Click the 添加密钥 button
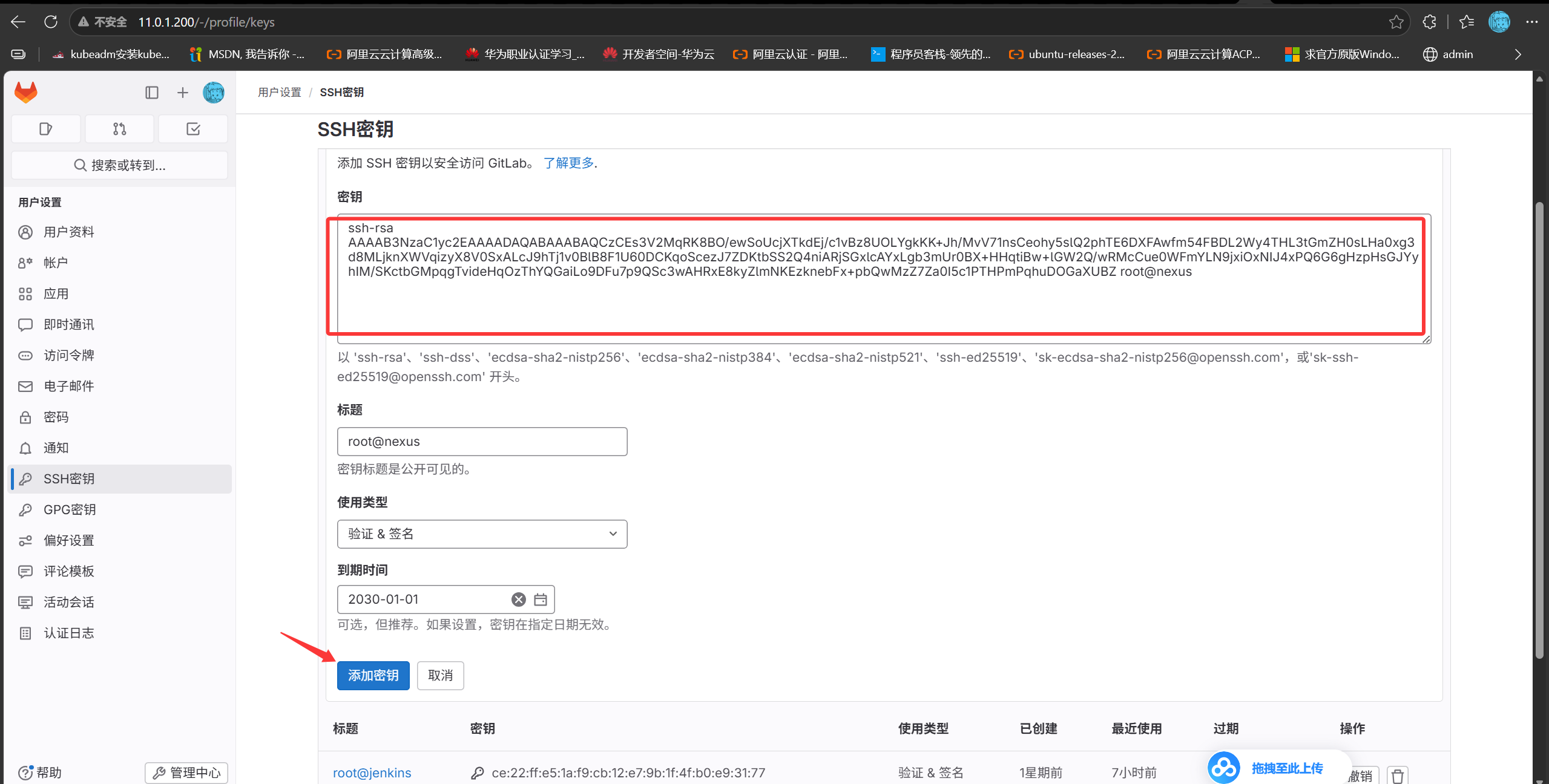 pos(373,676)
